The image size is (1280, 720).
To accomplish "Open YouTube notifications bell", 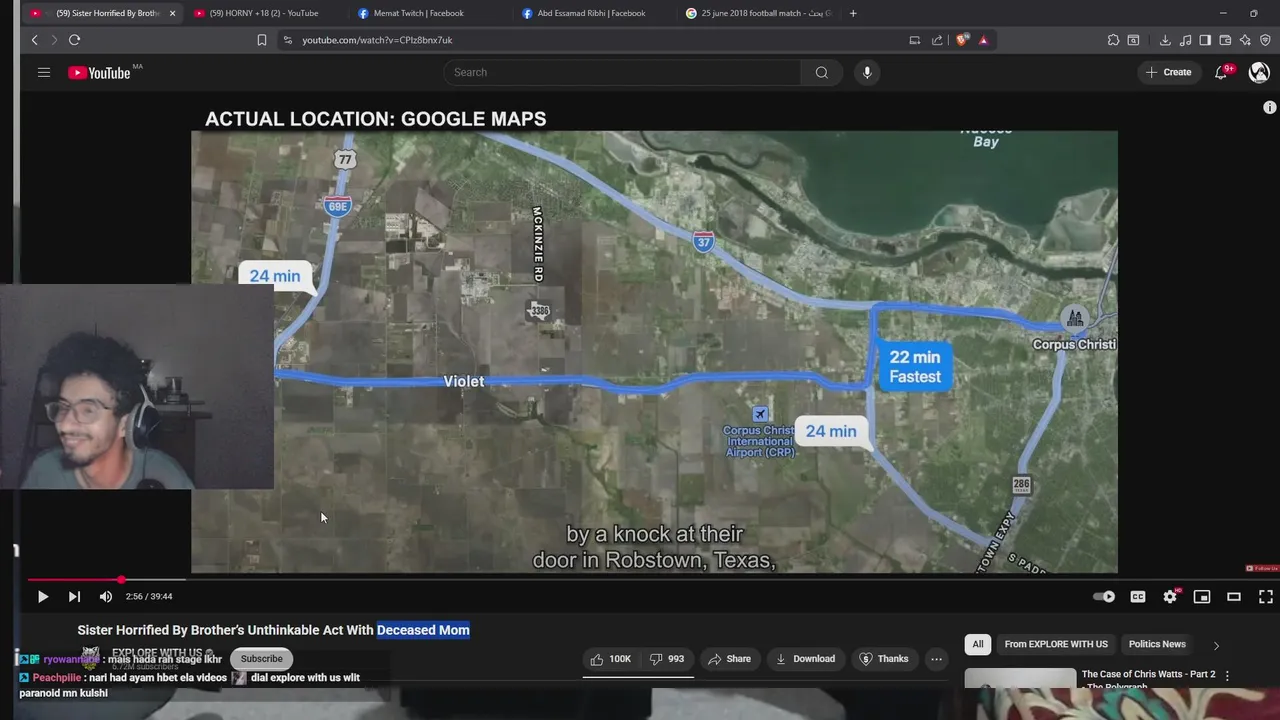I will [1221, 72].
